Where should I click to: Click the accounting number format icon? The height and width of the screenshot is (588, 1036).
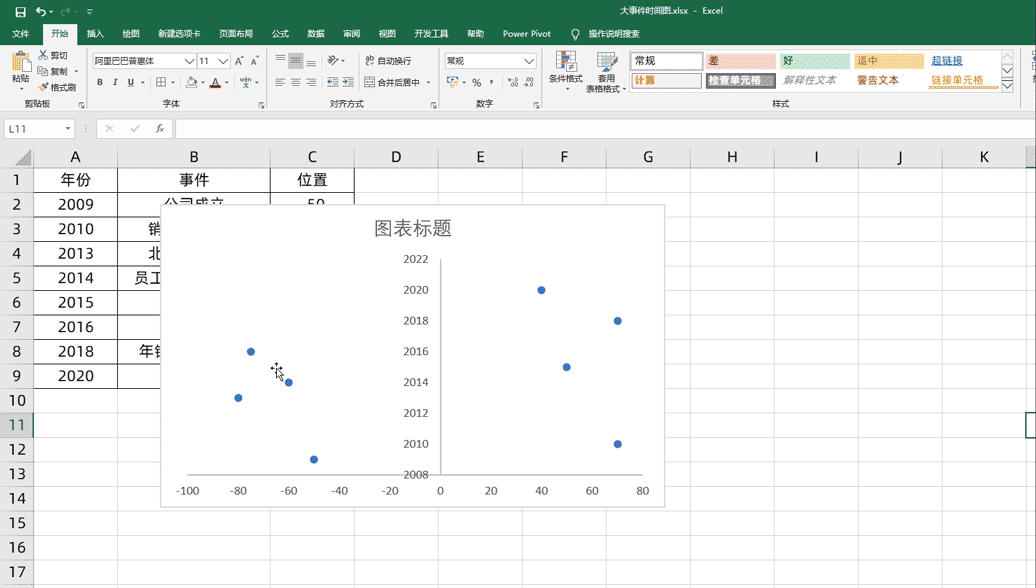[452, 82]
